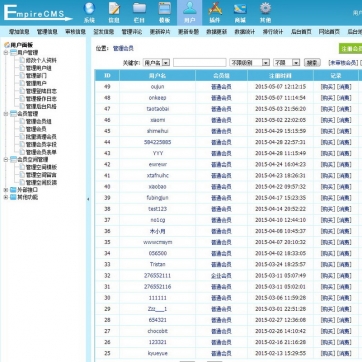Image resolution: width=362 pixels, height=362 pixels.
Task: Click the 搜索 search button
Action: 312,62
